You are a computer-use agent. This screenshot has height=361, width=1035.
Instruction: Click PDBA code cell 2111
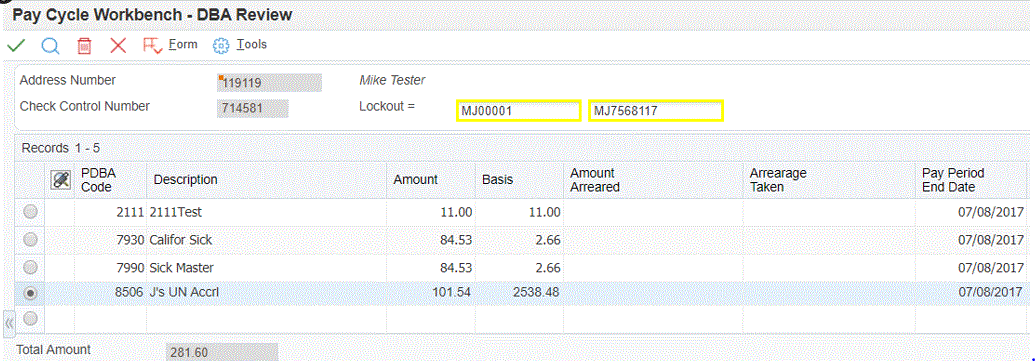pos(110,213)
